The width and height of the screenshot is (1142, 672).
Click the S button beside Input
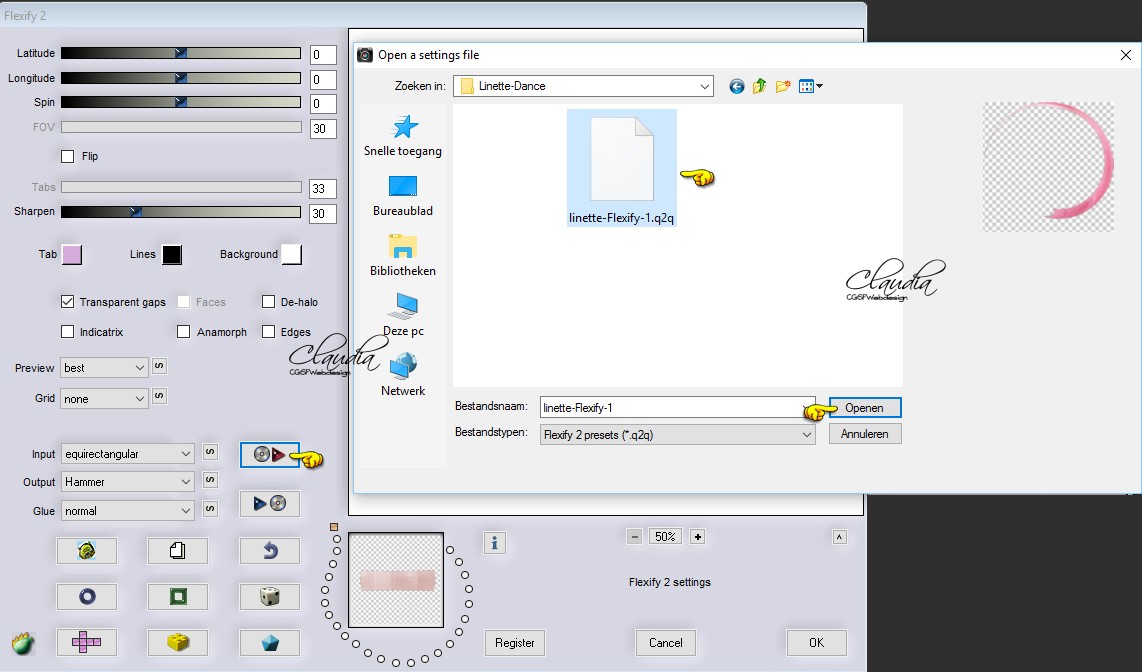point(210,451)
